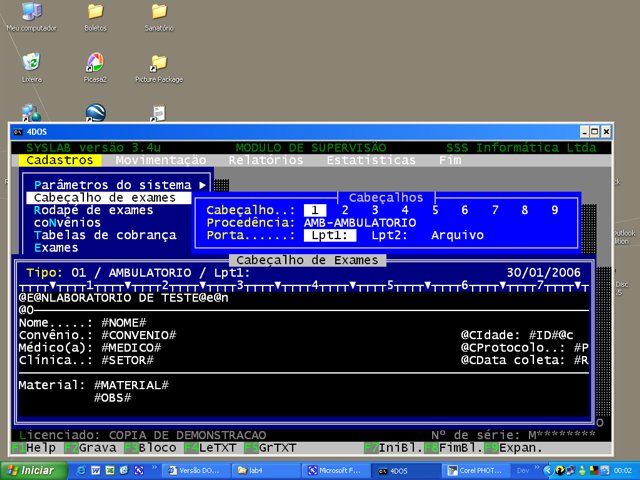640x480 pixels.
Task: Expand Parâmetros do sistema arrow
Action: pyautogui.click(x=202, y=185)
